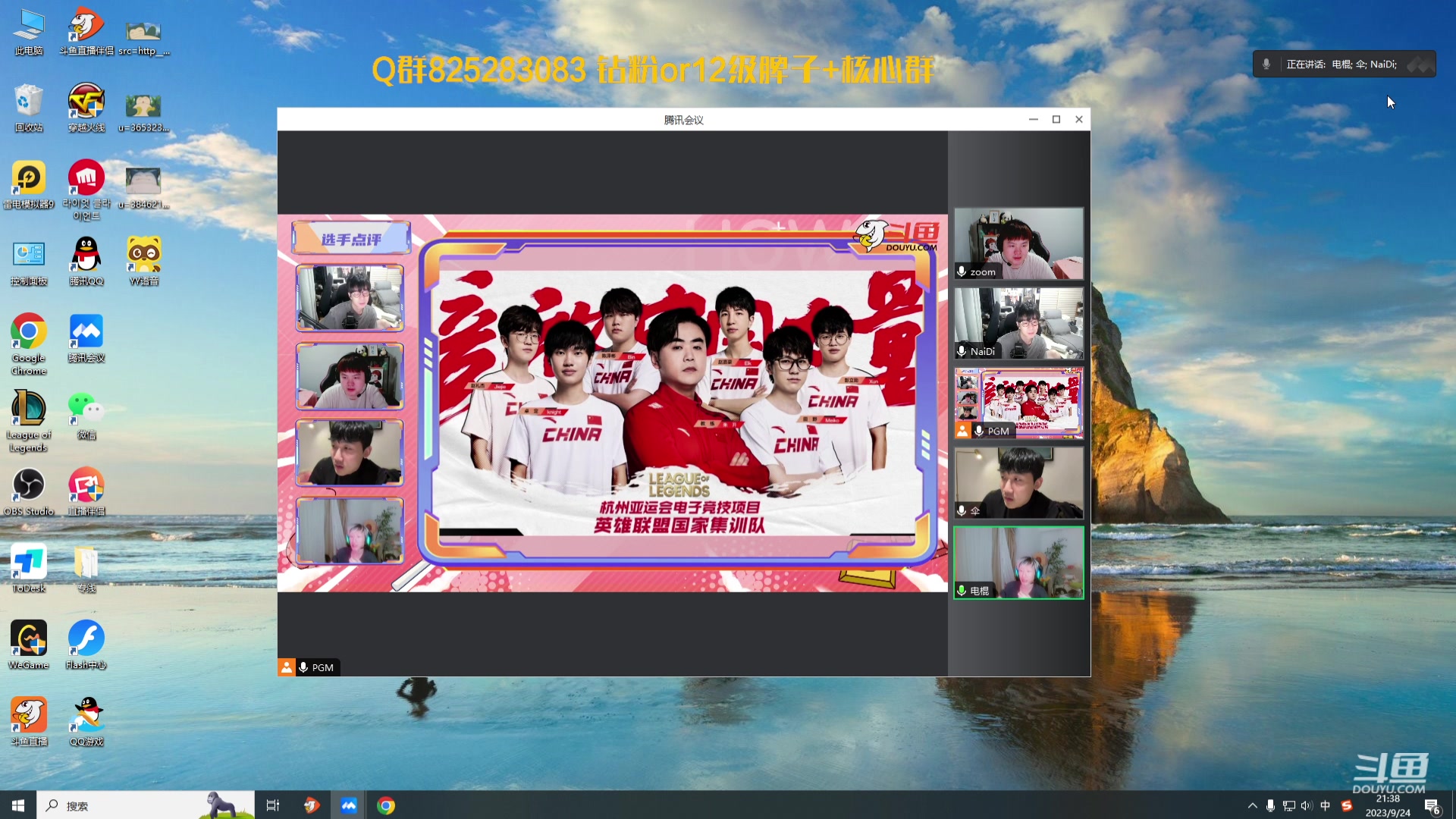Launch 微信 WeChat shortcut

(x=86, y=415)
